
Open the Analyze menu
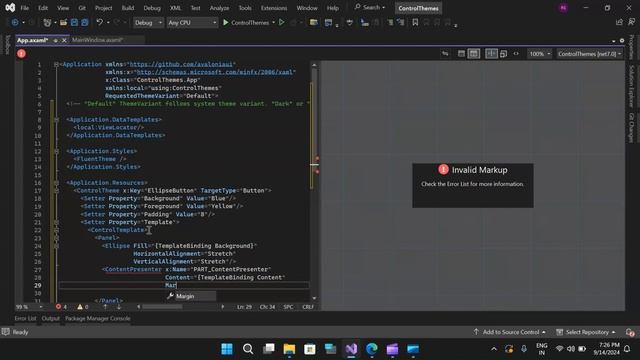pos(219,8)
